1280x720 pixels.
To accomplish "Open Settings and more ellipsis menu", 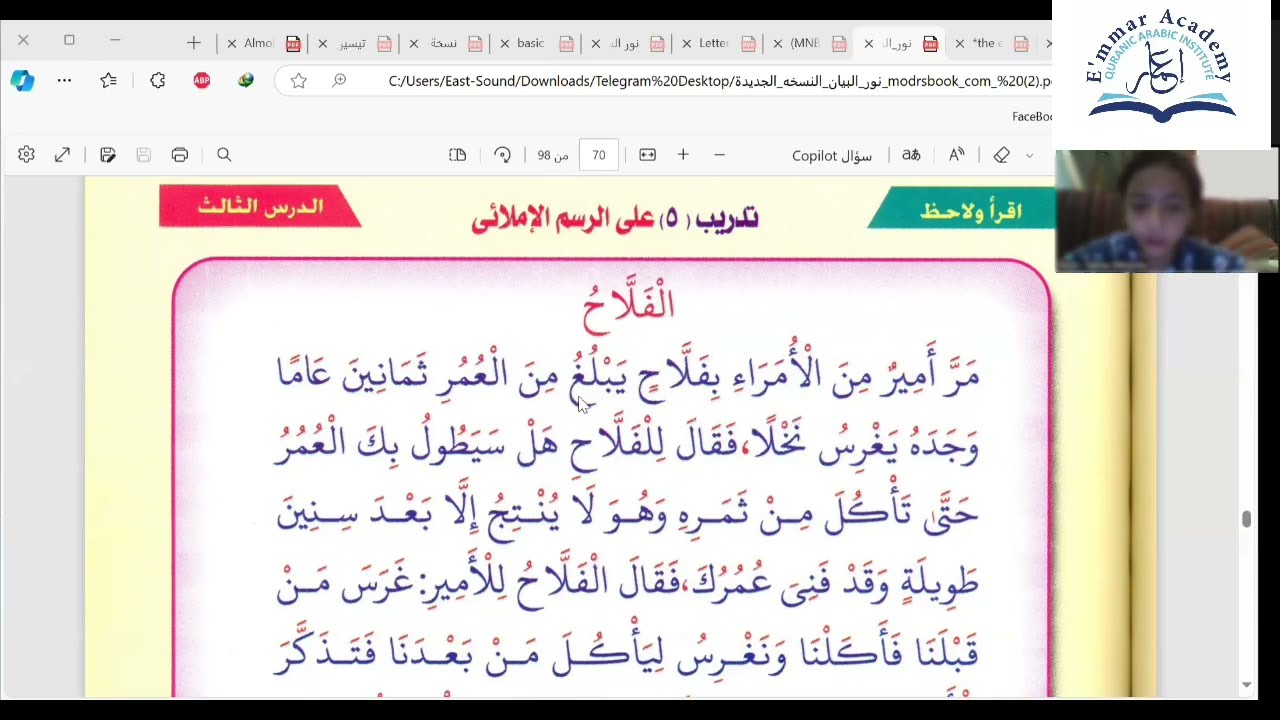I will [64, 81].
